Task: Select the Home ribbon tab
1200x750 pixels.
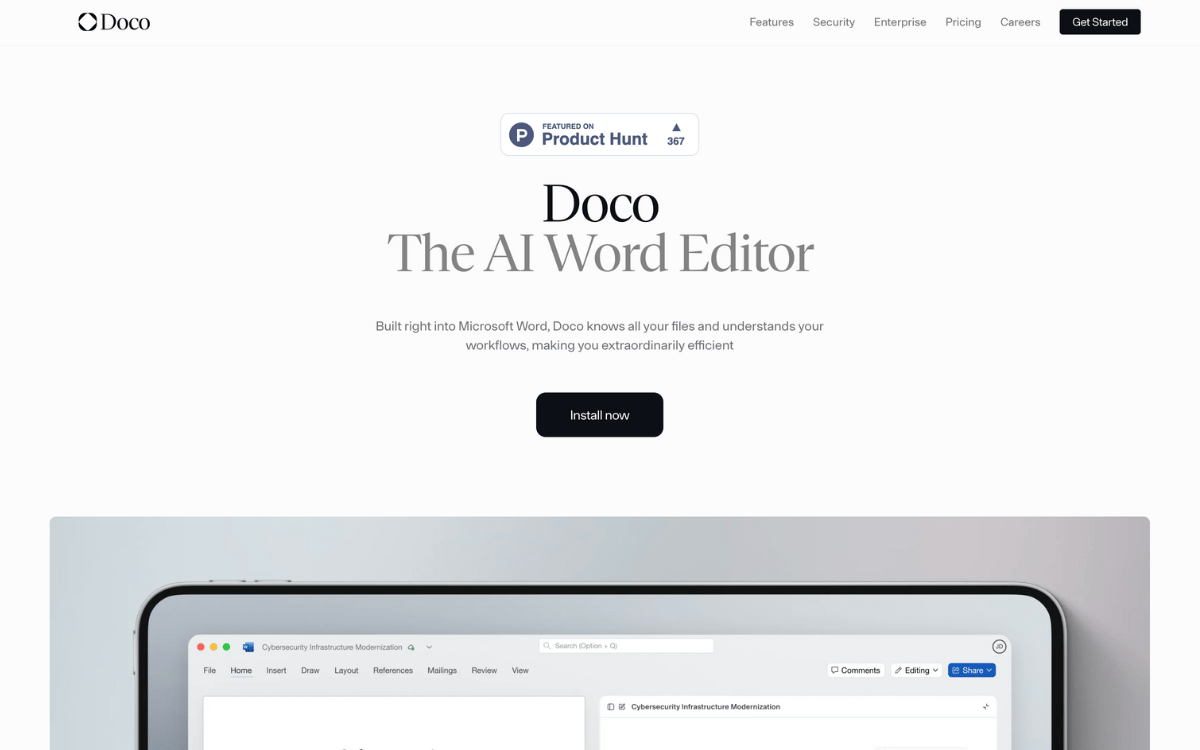Action: click(x=241, y=670)
